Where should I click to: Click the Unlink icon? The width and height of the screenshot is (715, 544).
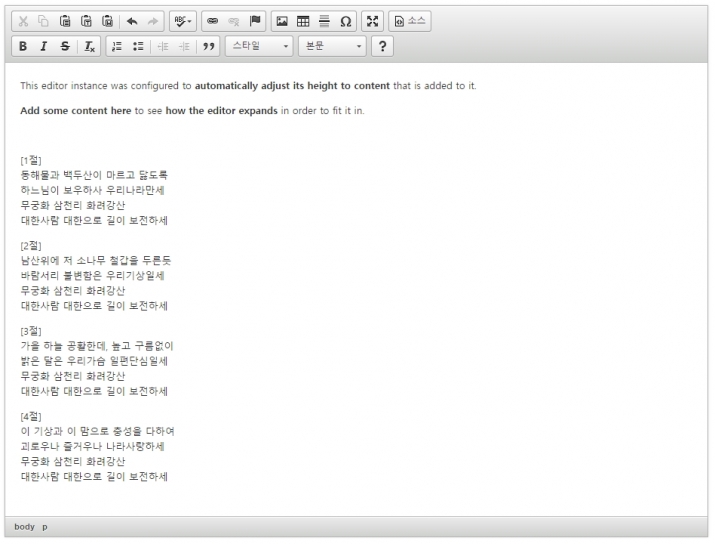233,21
